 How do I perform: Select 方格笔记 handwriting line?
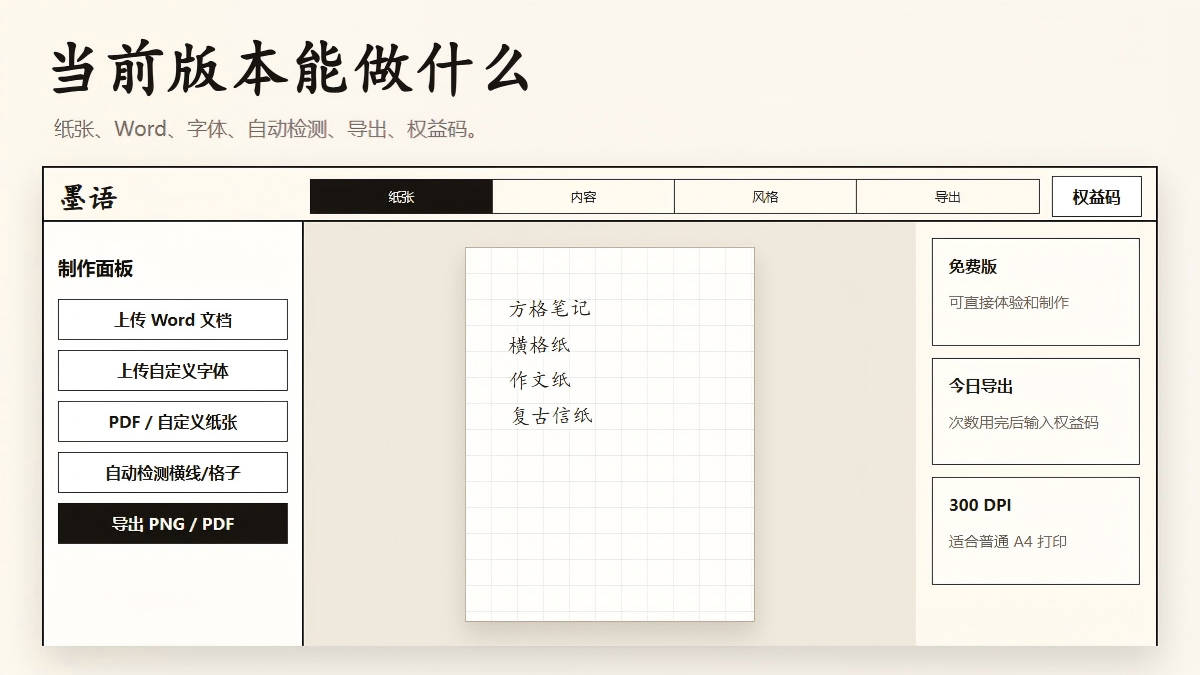point(550,308)
